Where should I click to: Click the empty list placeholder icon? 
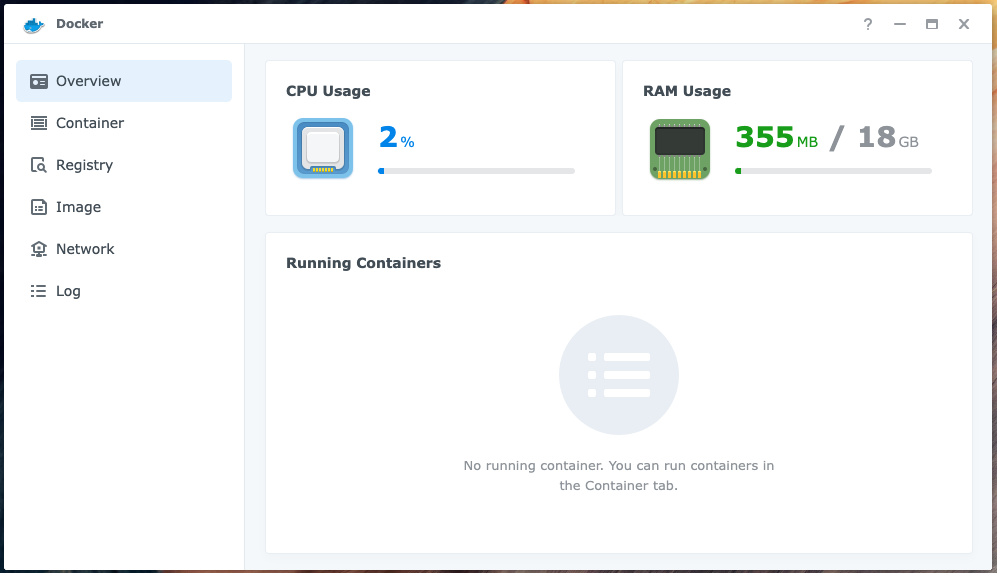pos(618,375)
